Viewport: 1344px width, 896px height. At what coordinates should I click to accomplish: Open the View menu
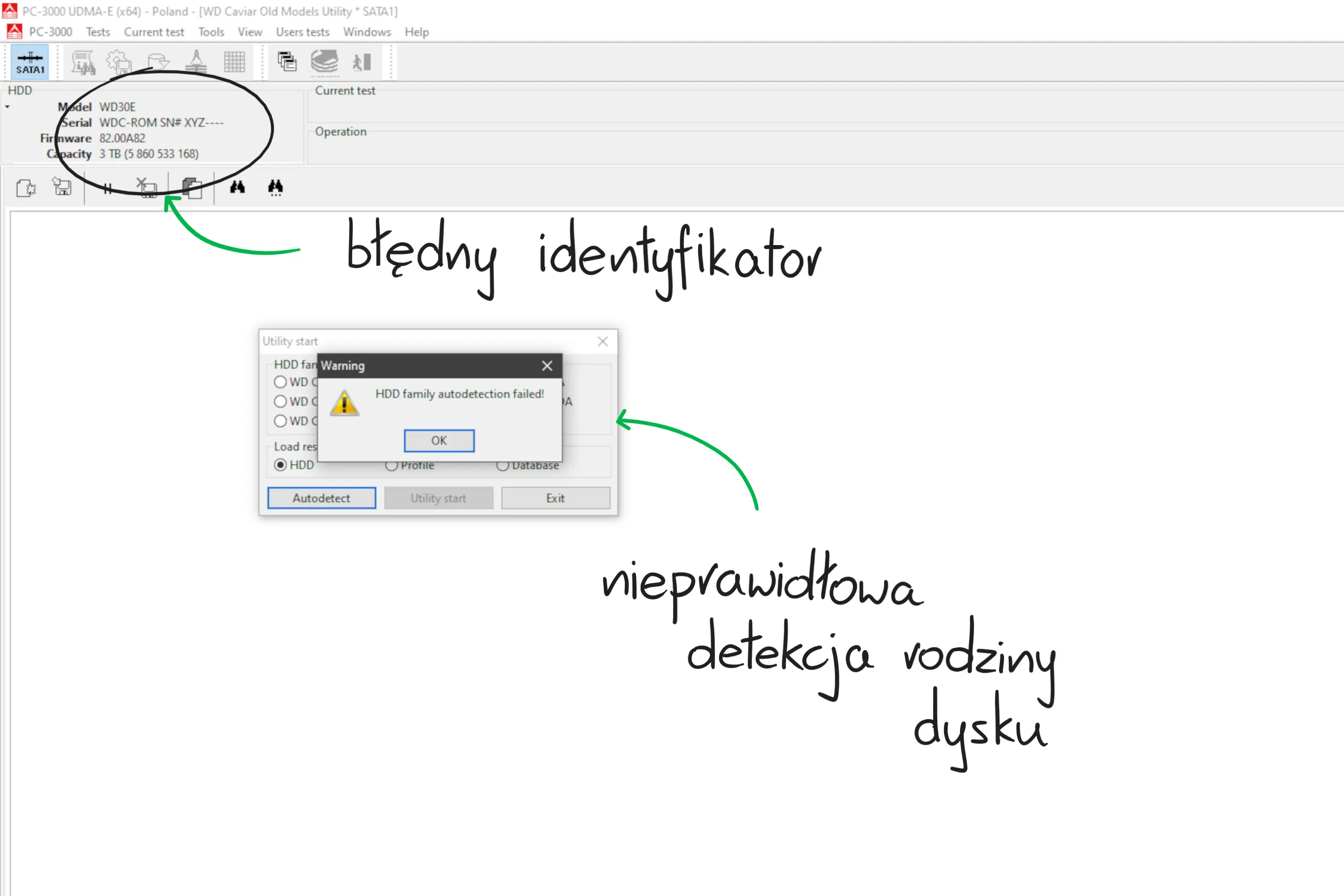[250, 32]
